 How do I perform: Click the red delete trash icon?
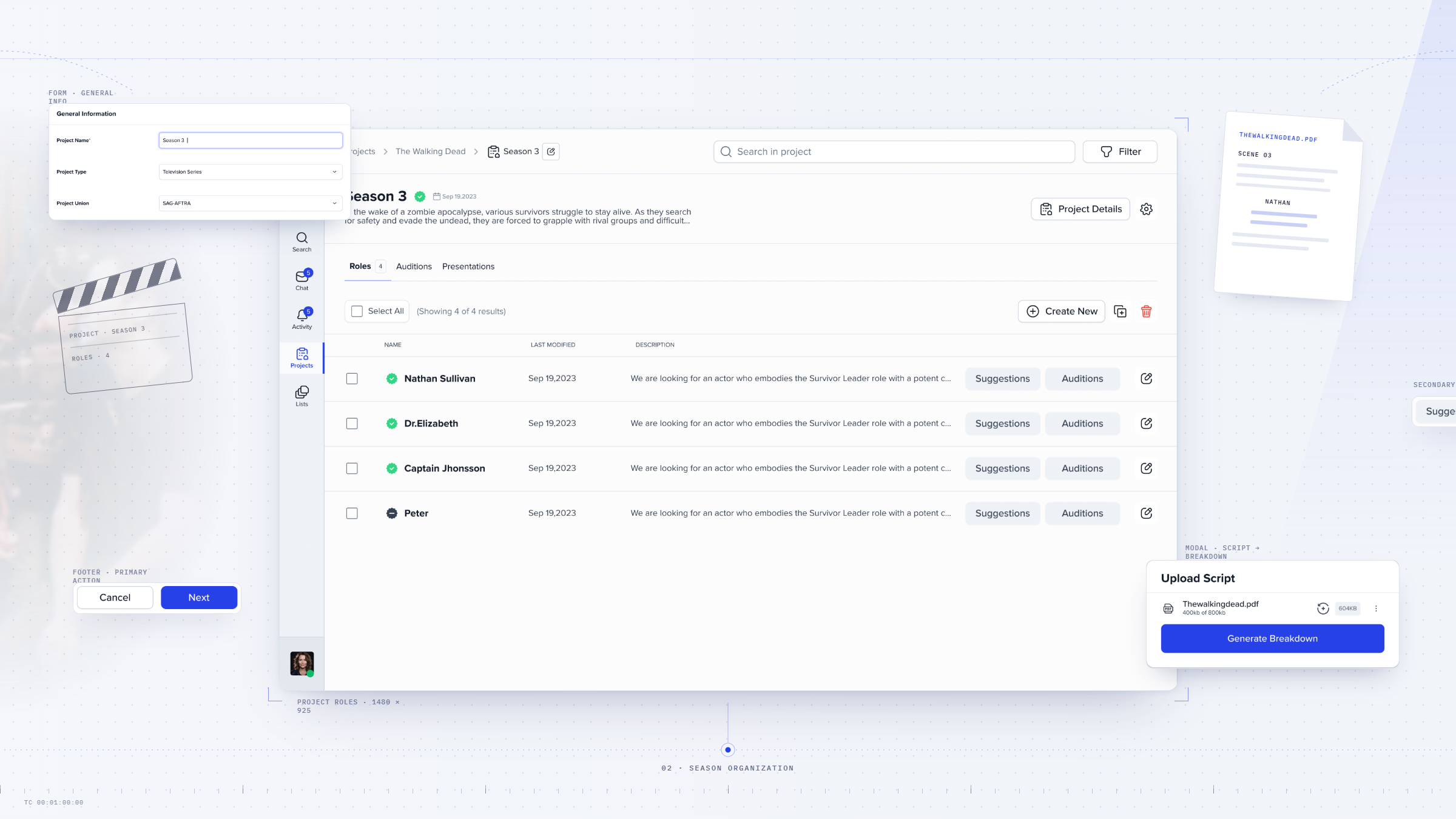click(1146, 311)
